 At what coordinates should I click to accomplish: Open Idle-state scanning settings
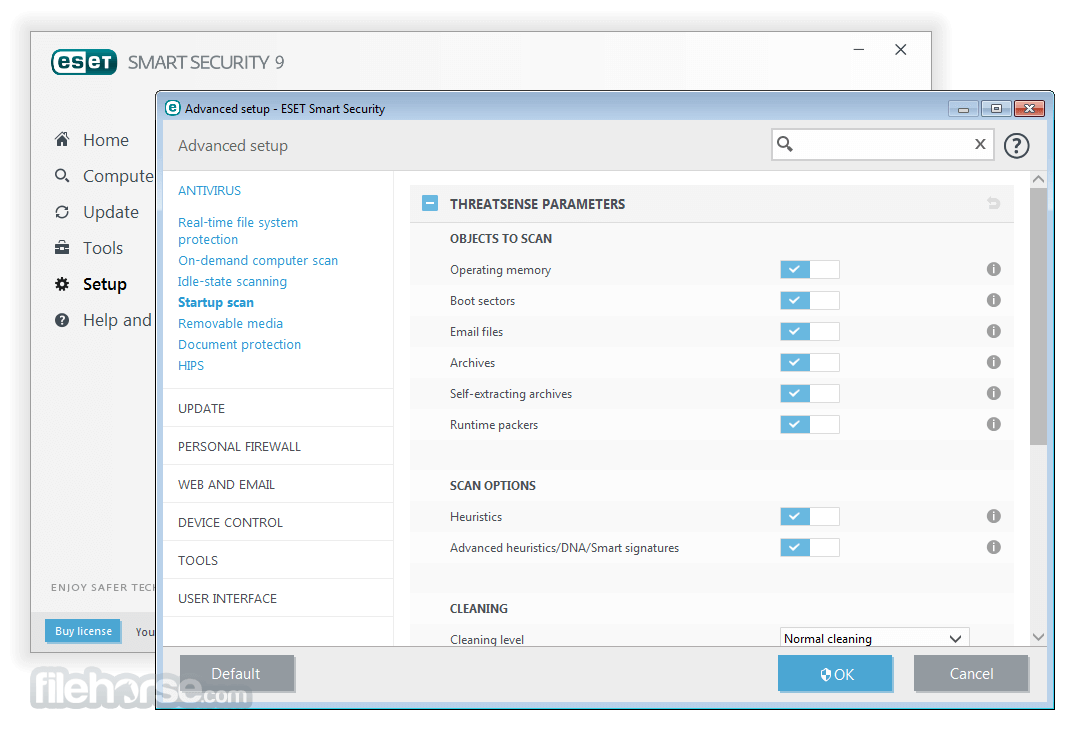point(232,281)
